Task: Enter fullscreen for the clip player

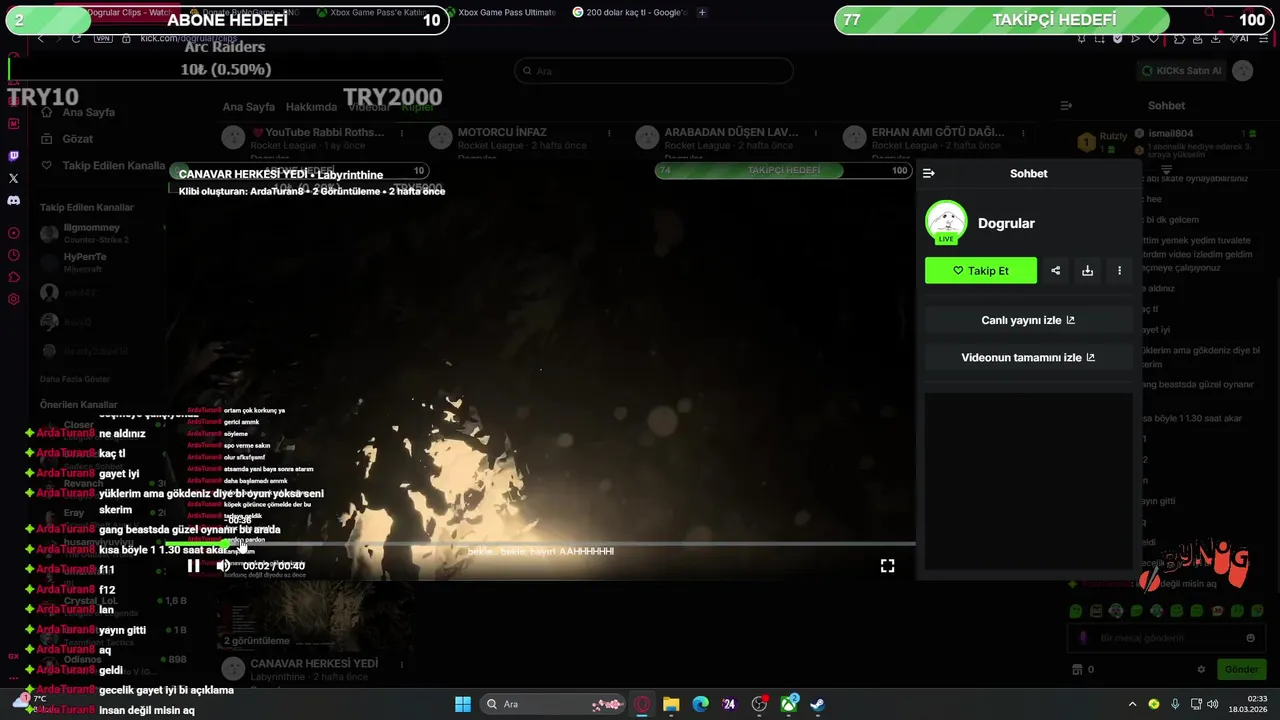Action: [887, 566]
